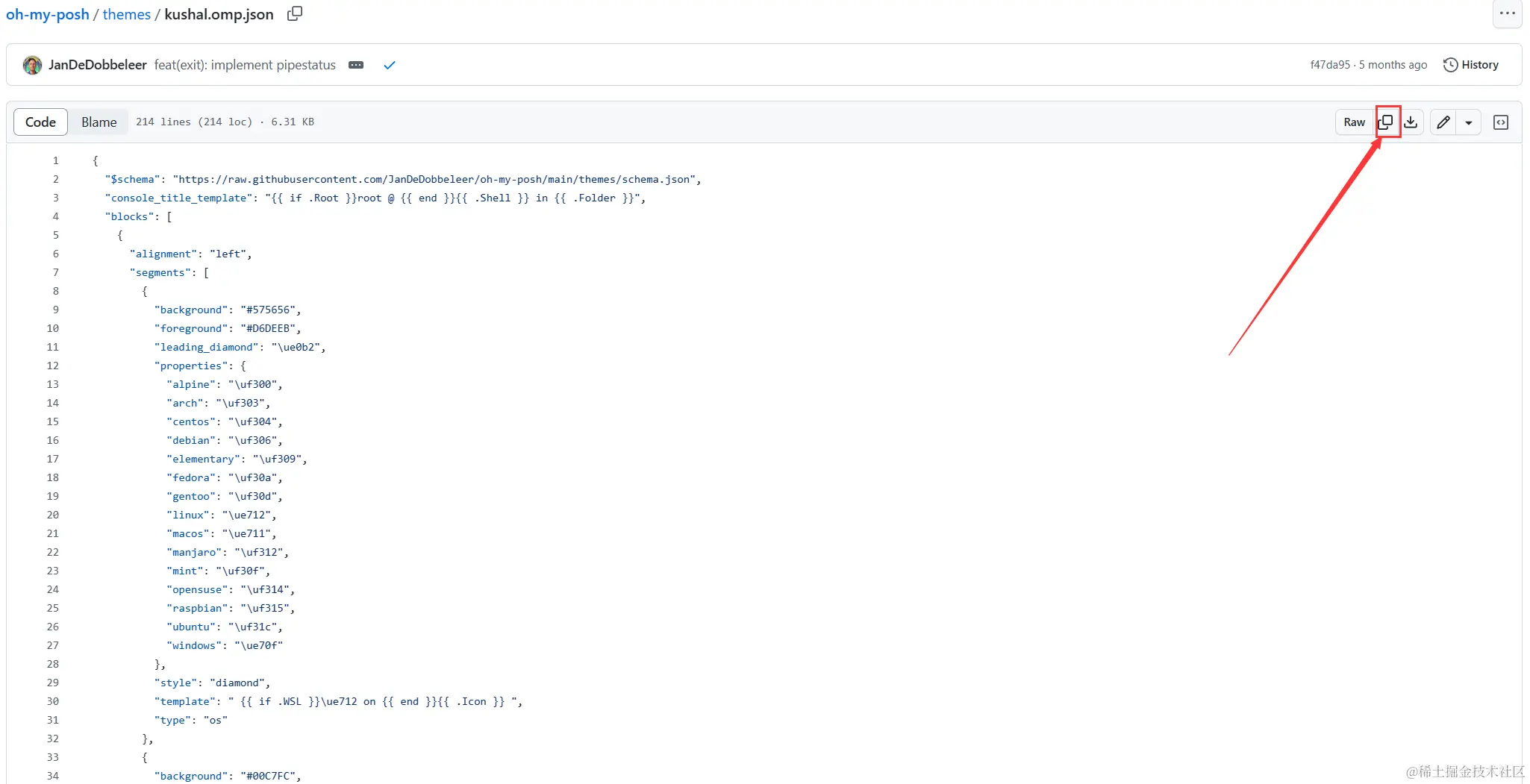Open the file History
The image size is (1530, 784).
click(x=1470, y=65)
